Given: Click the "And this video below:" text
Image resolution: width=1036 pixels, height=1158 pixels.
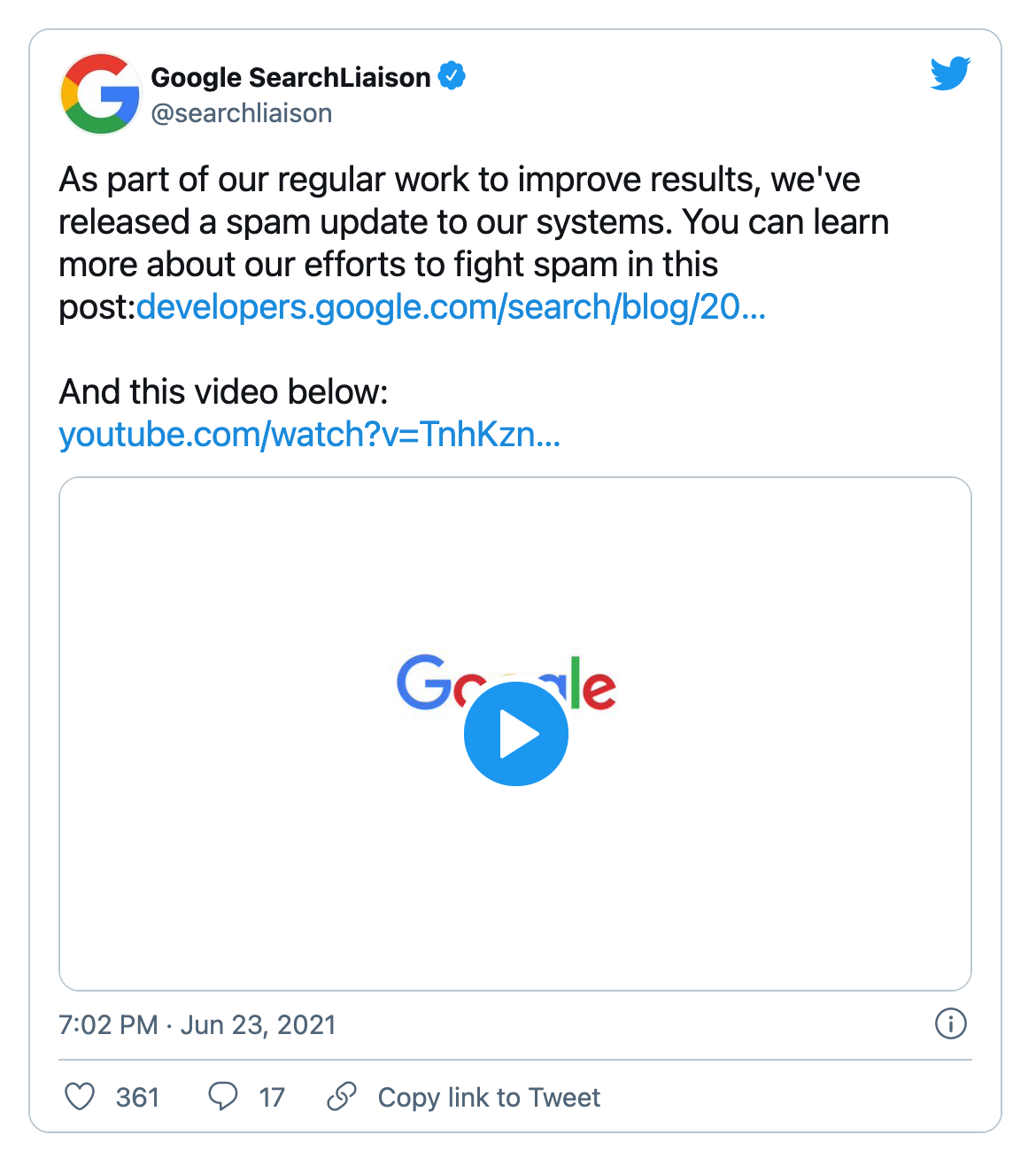Looking at the screenshot, I should (x=223, y=392).
